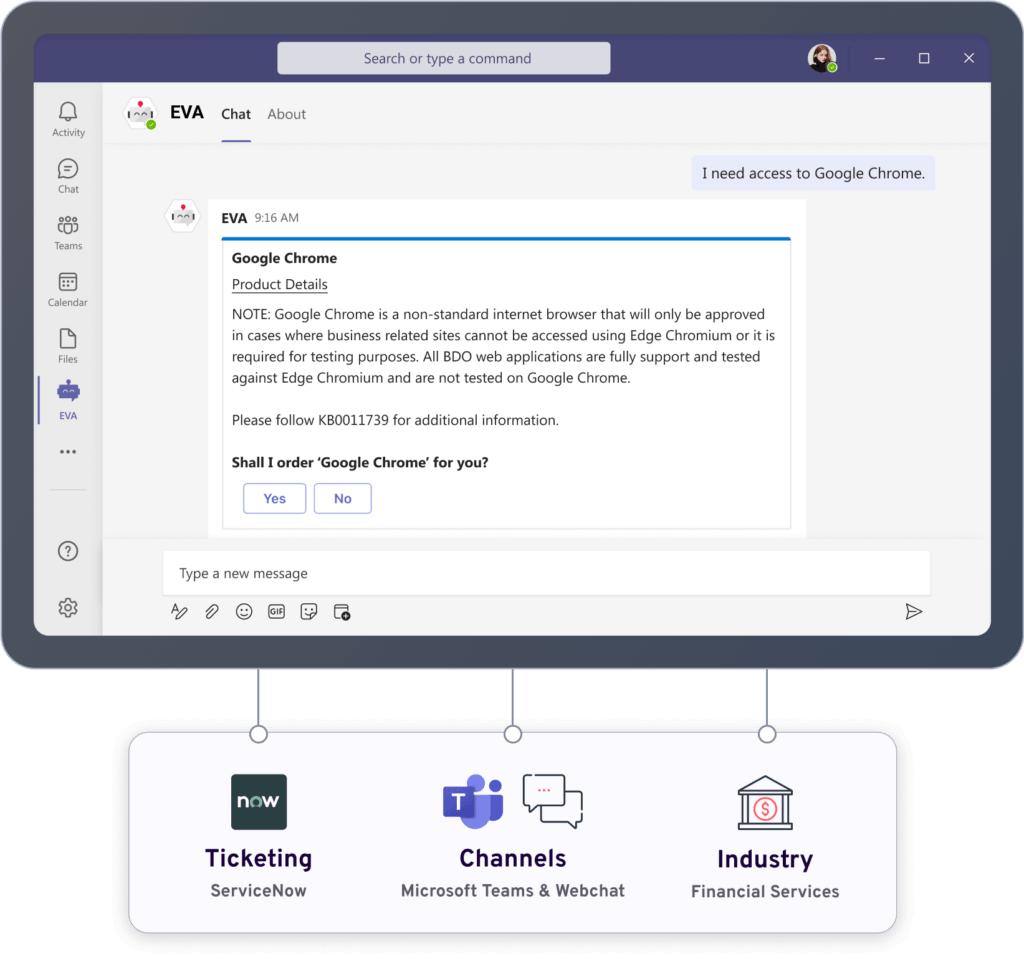Image resolution: width=1024 pixels, height=959 pixels.
Task: Open Help from the question mark icon
Action: coord(67,550)
